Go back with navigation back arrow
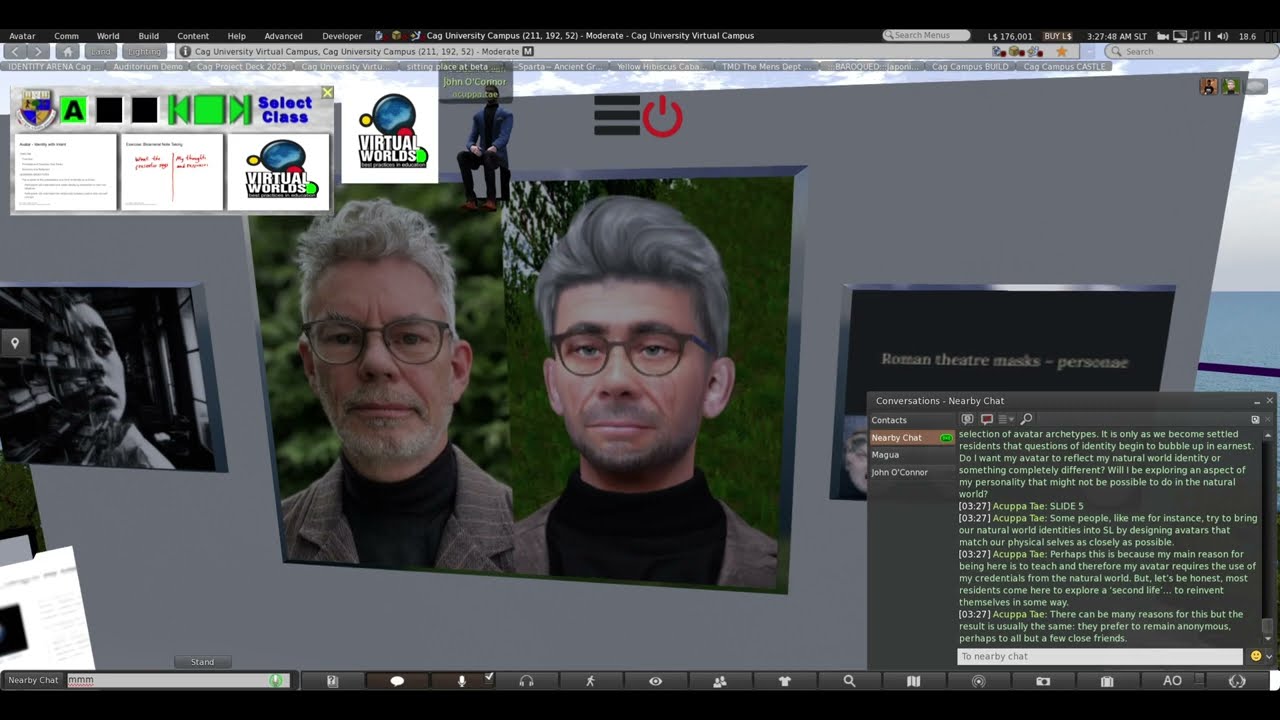Viewport: 1280px width, 720px height. click(15, 51)
